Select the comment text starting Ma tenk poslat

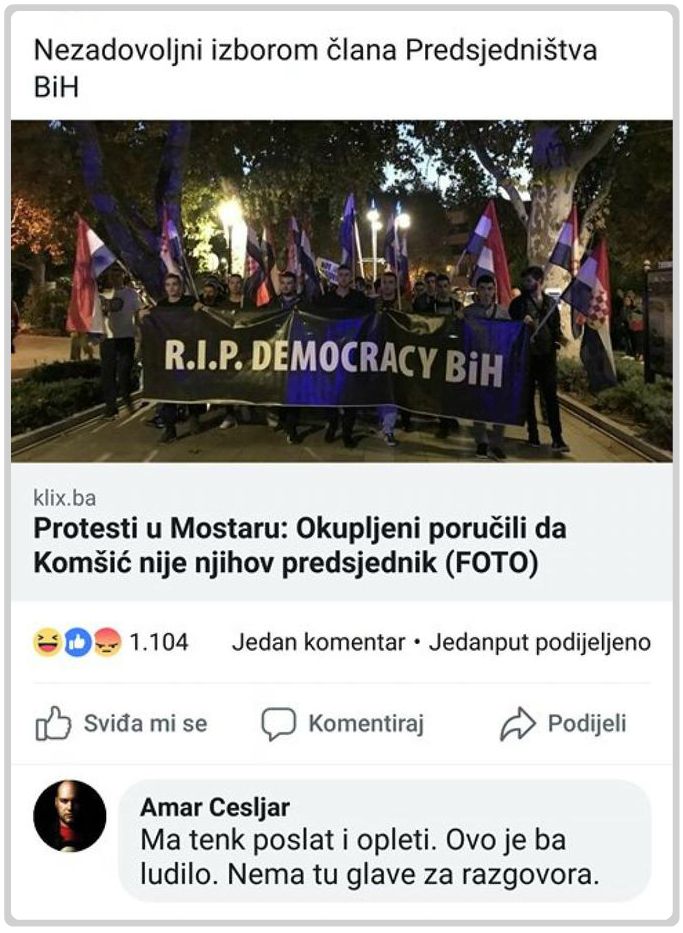click(369, 857)
